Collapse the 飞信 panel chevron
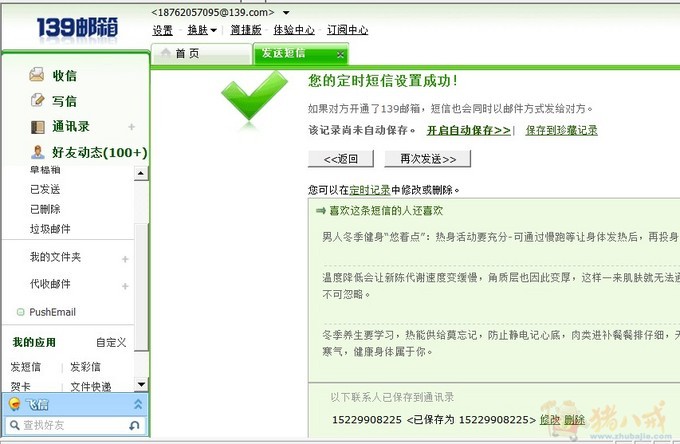Image resolution: width=680 pixels, height=444 pixels. pos(138,404)
